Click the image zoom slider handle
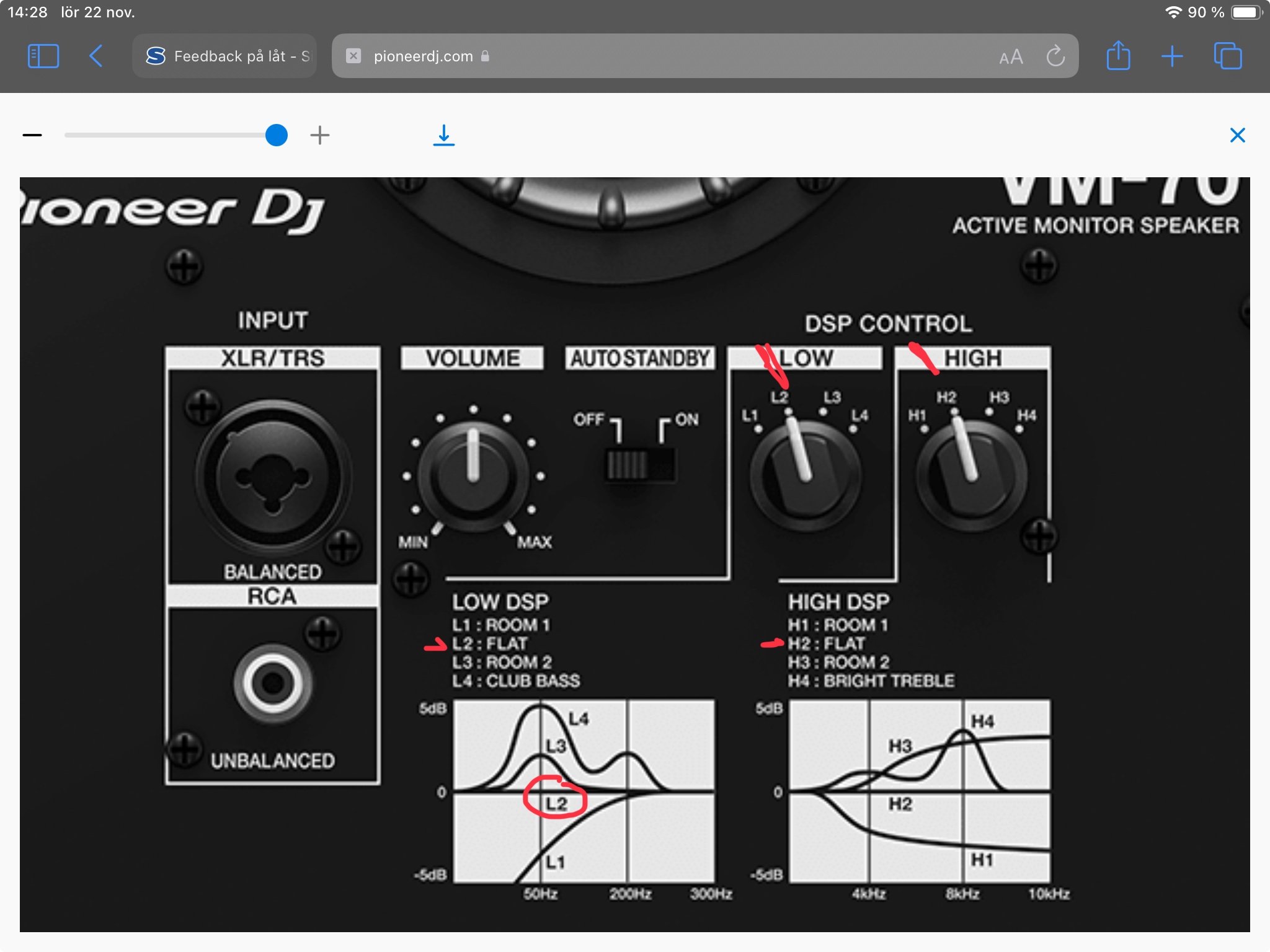Screen dimensions: 1270x952 point(277,135)
